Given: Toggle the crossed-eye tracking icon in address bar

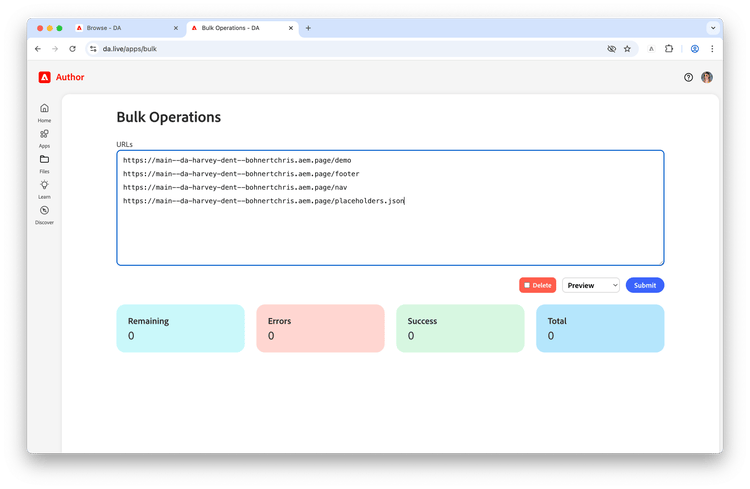Looking at the screenshot, I should 611,49.
